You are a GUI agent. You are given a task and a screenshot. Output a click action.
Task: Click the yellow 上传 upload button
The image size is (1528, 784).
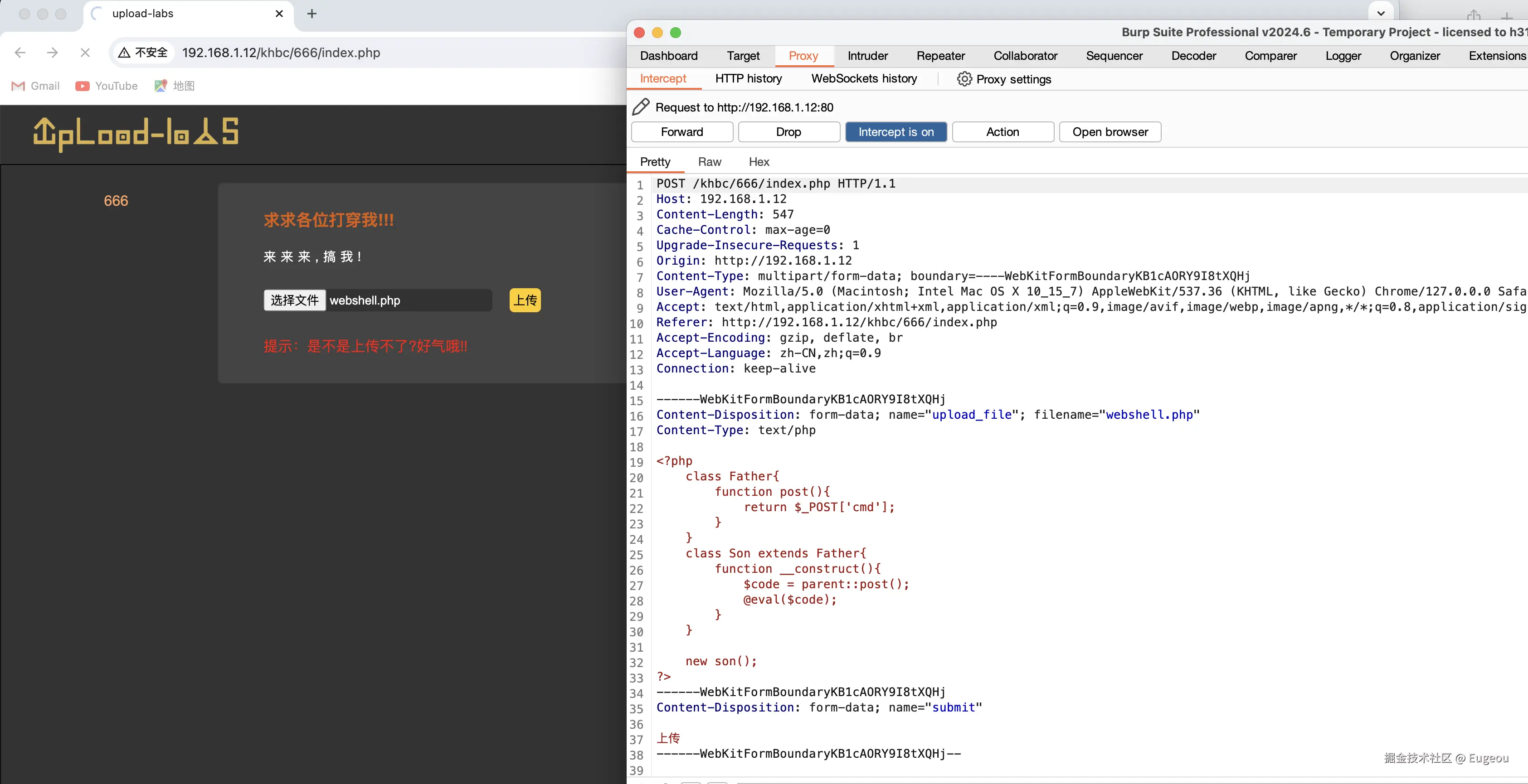pos(525,300)
